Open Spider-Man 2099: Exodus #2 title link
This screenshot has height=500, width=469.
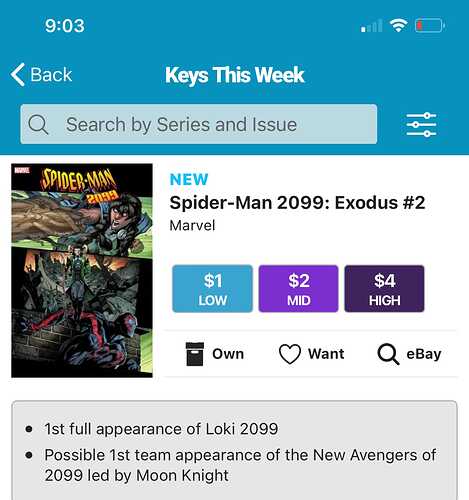pyautogui.click(x=297, y=203)
